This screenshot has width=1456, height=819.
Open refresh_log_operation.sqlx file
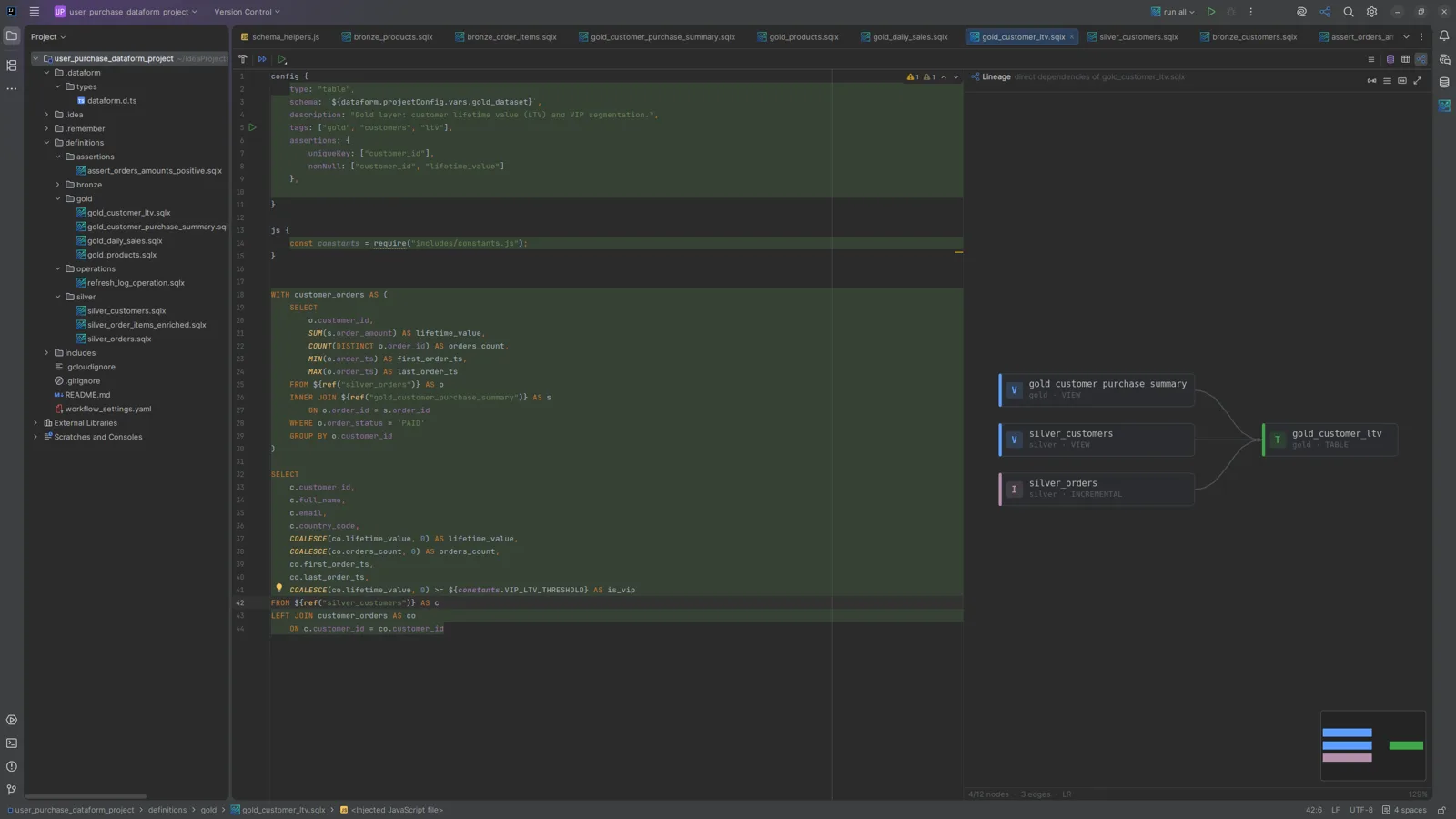click(136, 283)
